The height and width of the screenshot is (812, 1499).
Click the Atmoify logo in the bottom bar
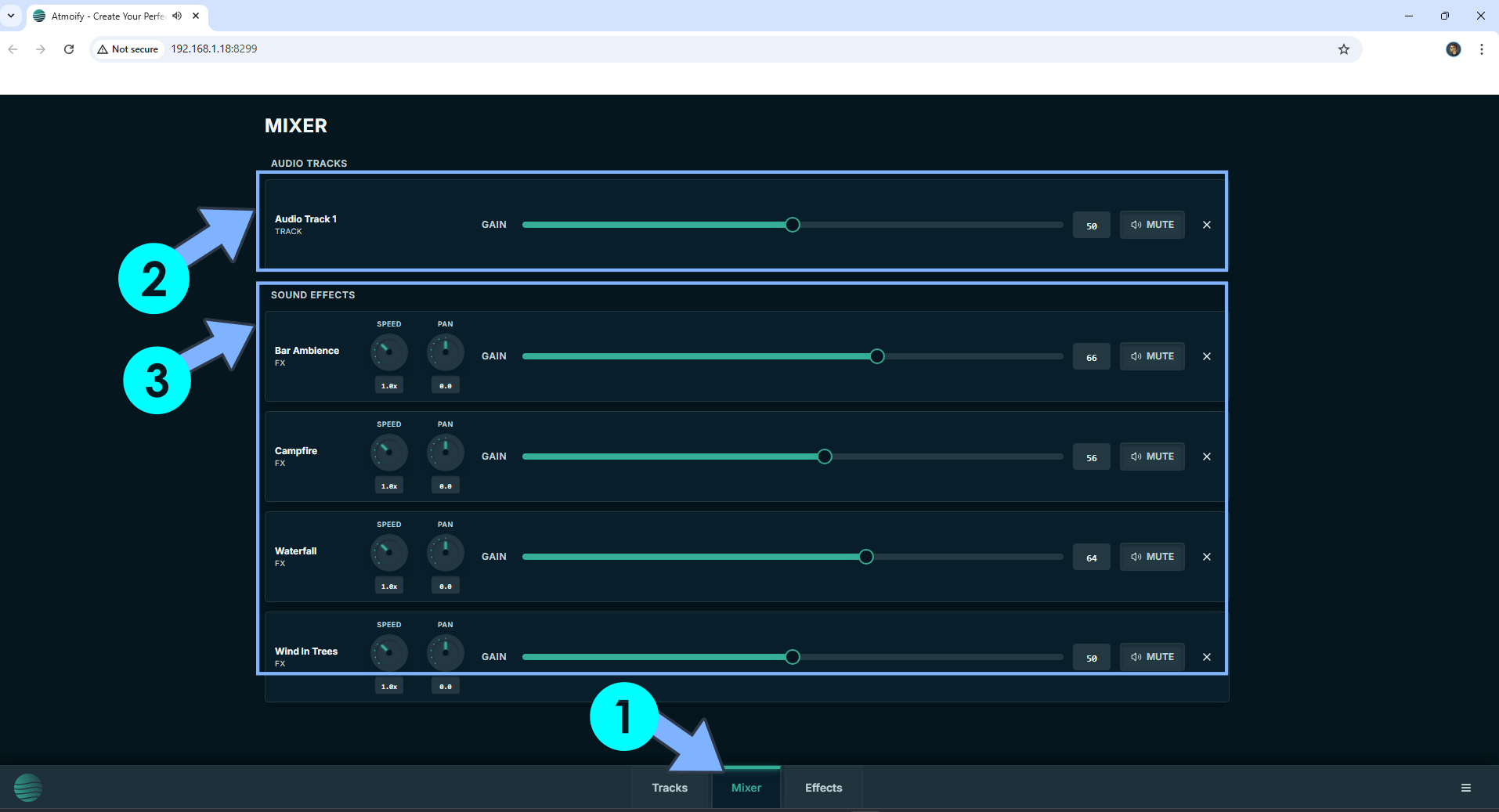point(28,787)
